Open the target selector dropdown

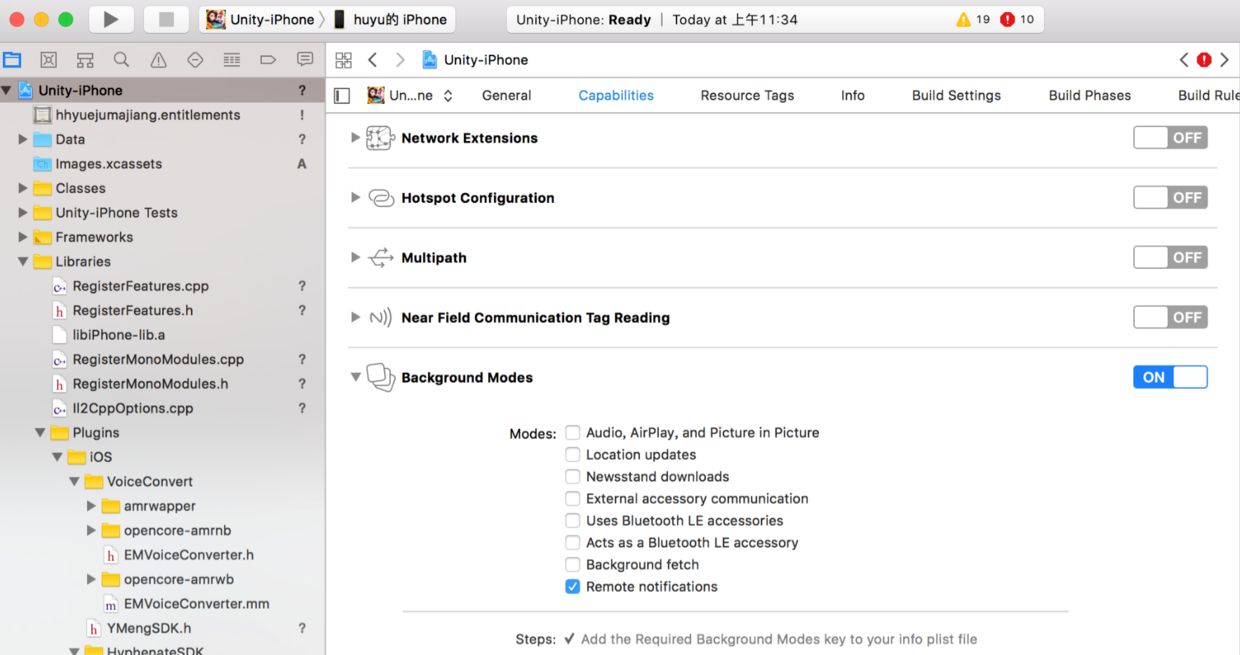pyautogui.click(x=410, y=96)
